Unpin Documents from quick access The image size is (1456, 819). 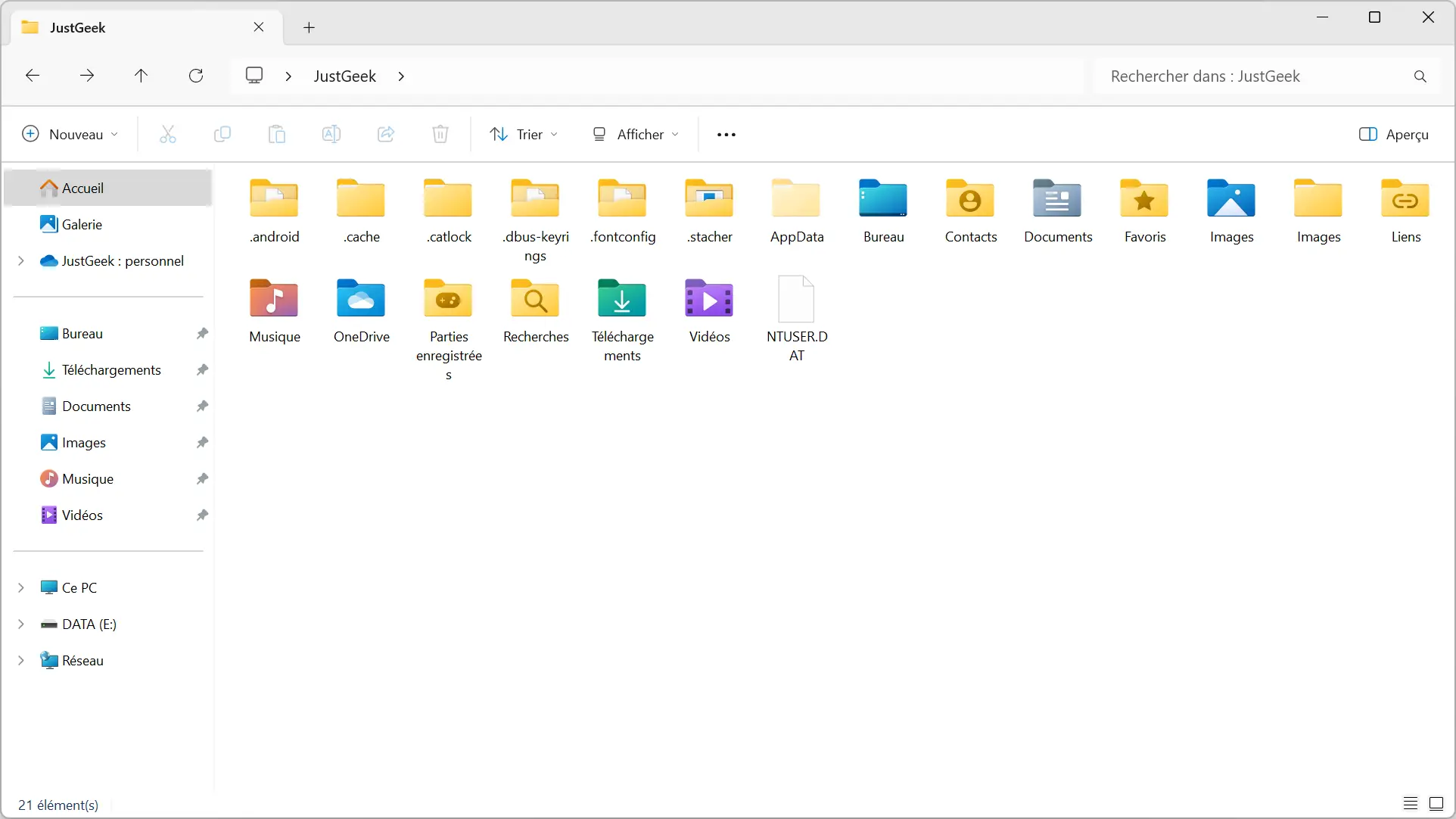tap(202, 406)
